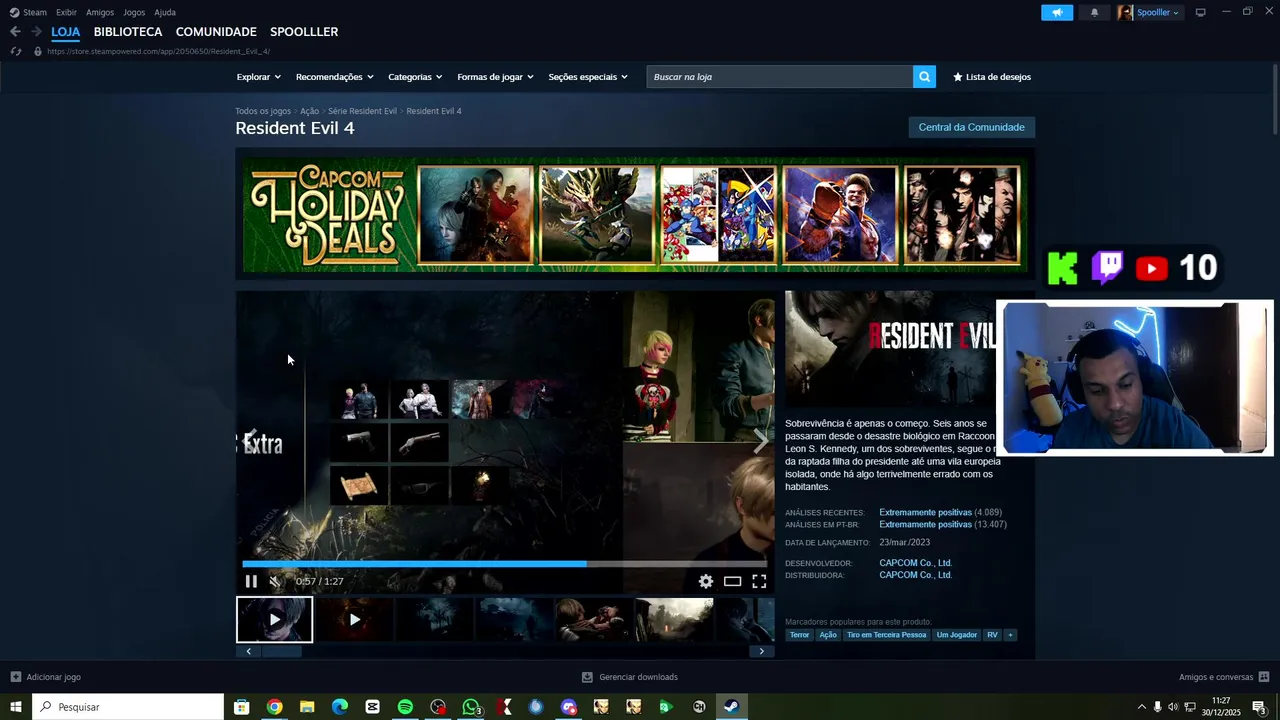Go to next media with right arrow overlay

click(761, 441)
